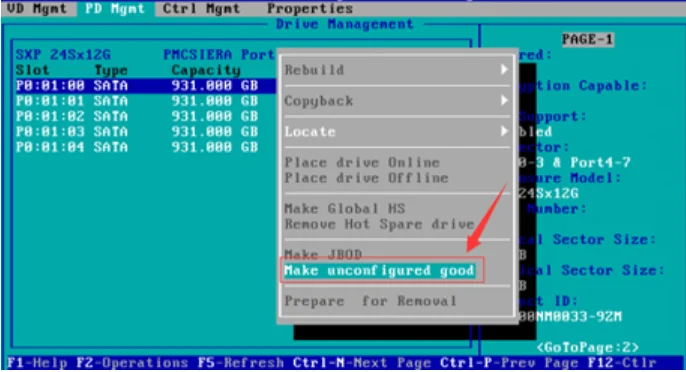Choose Make unconfigured good option

click(x=379, y=270)
